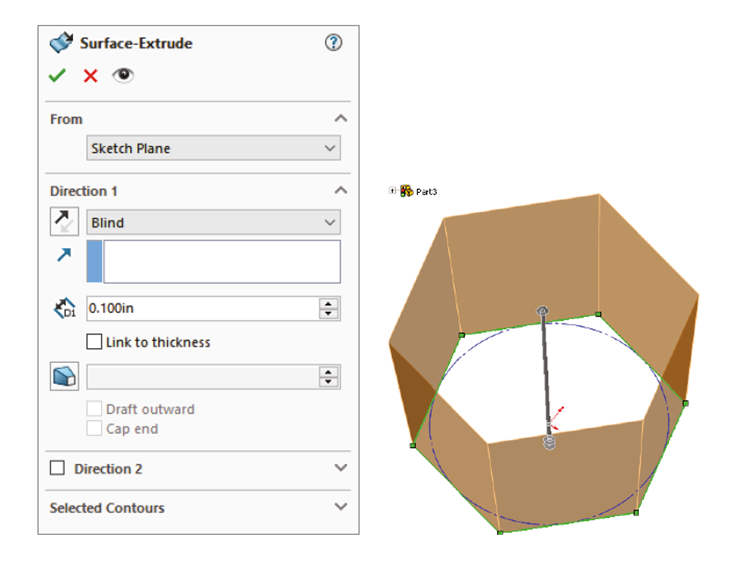Click the D1 depth icon
Viewport: 741px width, 588px height.
point(64,308)
